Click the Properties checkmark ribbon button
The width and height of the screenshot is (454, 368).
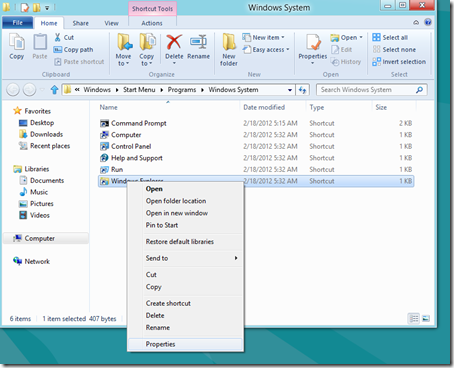click(x=313, y=49)
